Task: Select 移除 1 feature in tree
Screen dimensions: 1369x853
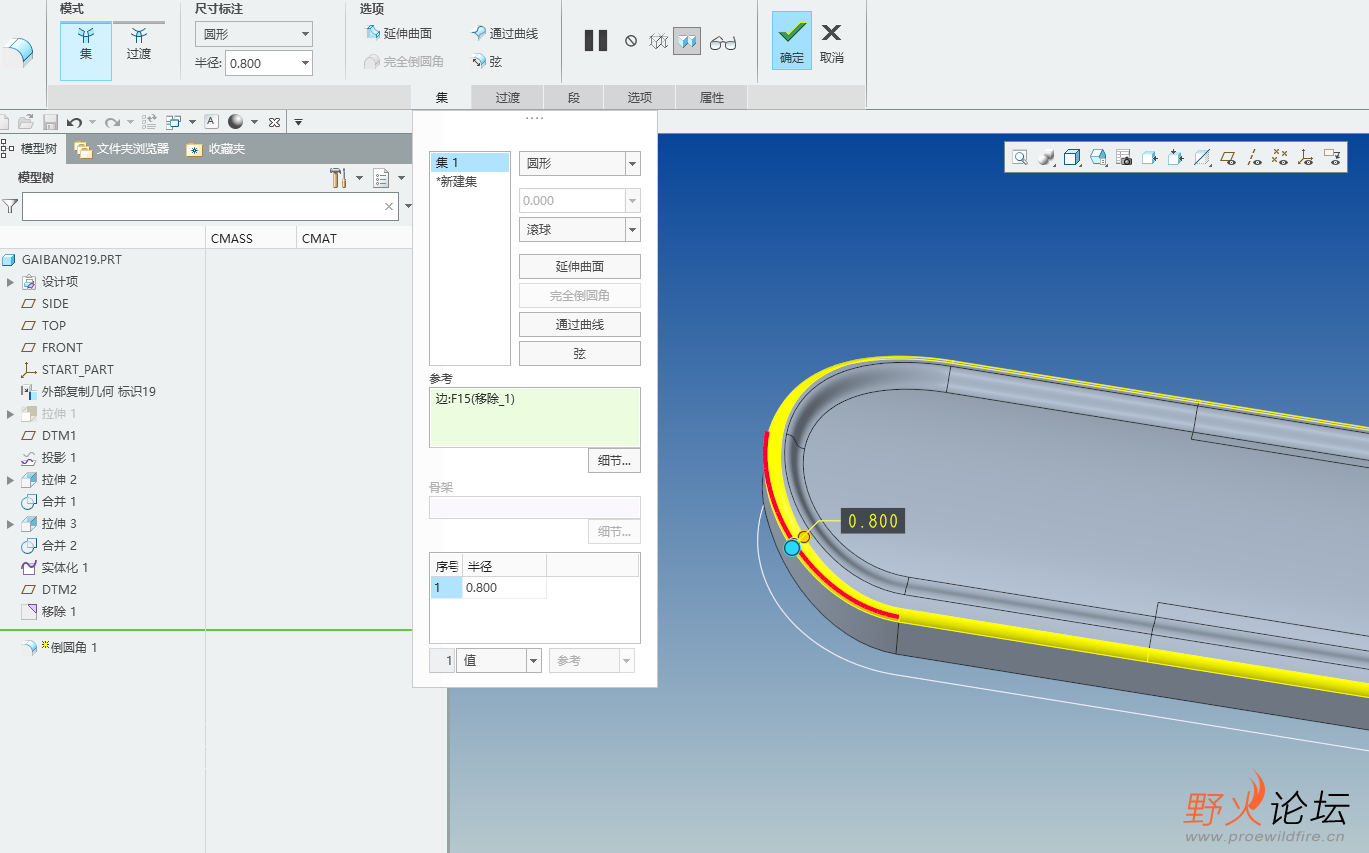Action: click(48, 612)
